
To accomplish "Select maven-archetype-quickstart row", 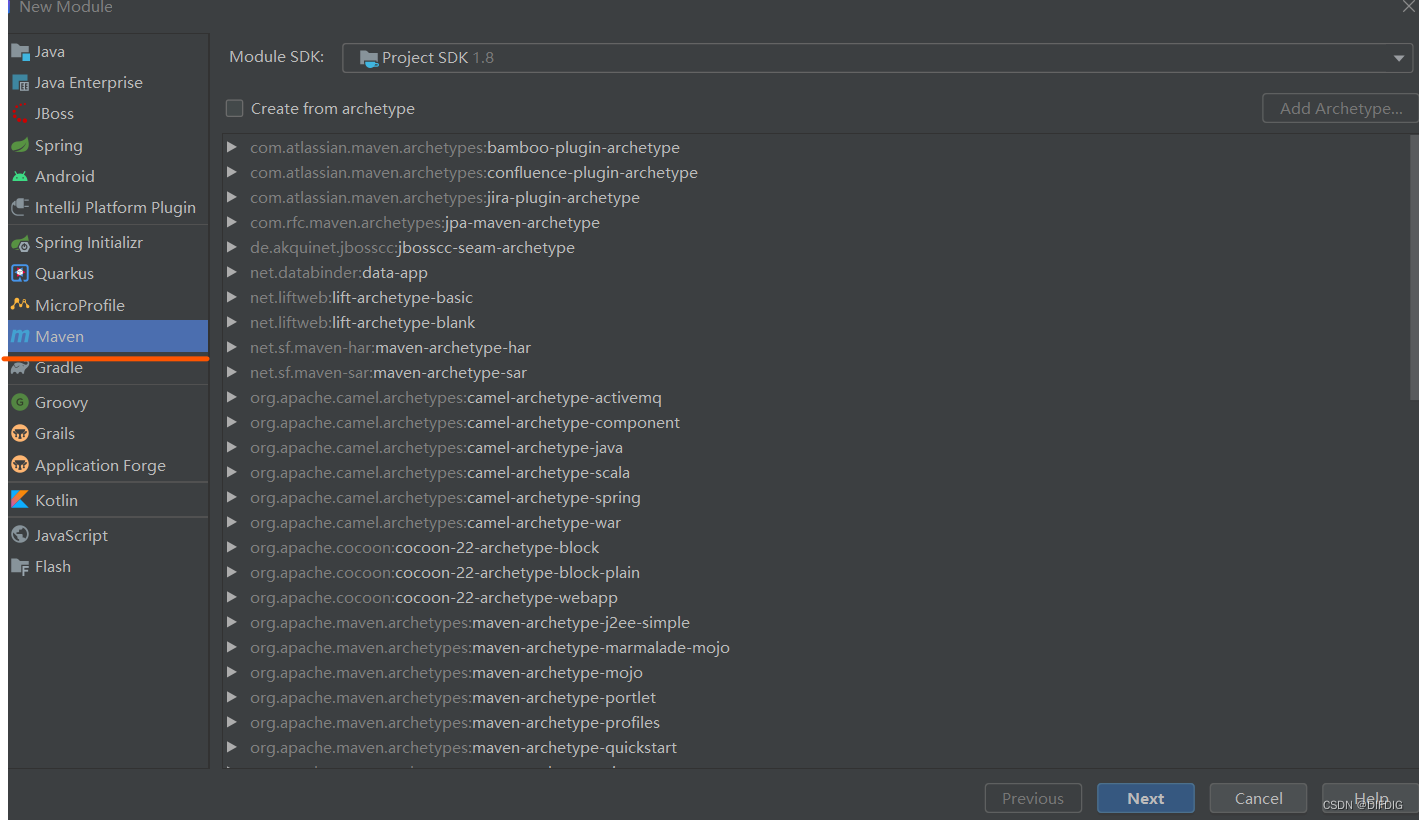I will tap(816, 747).
